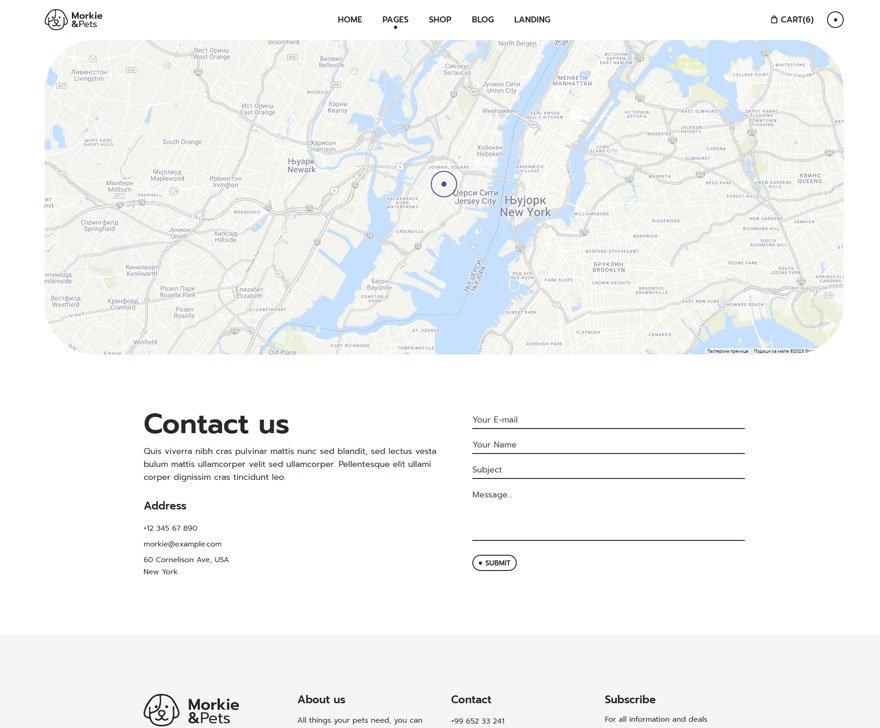Open the Landing menu item
This screenshot has width=880, height=728.
[x=532, y=20]
